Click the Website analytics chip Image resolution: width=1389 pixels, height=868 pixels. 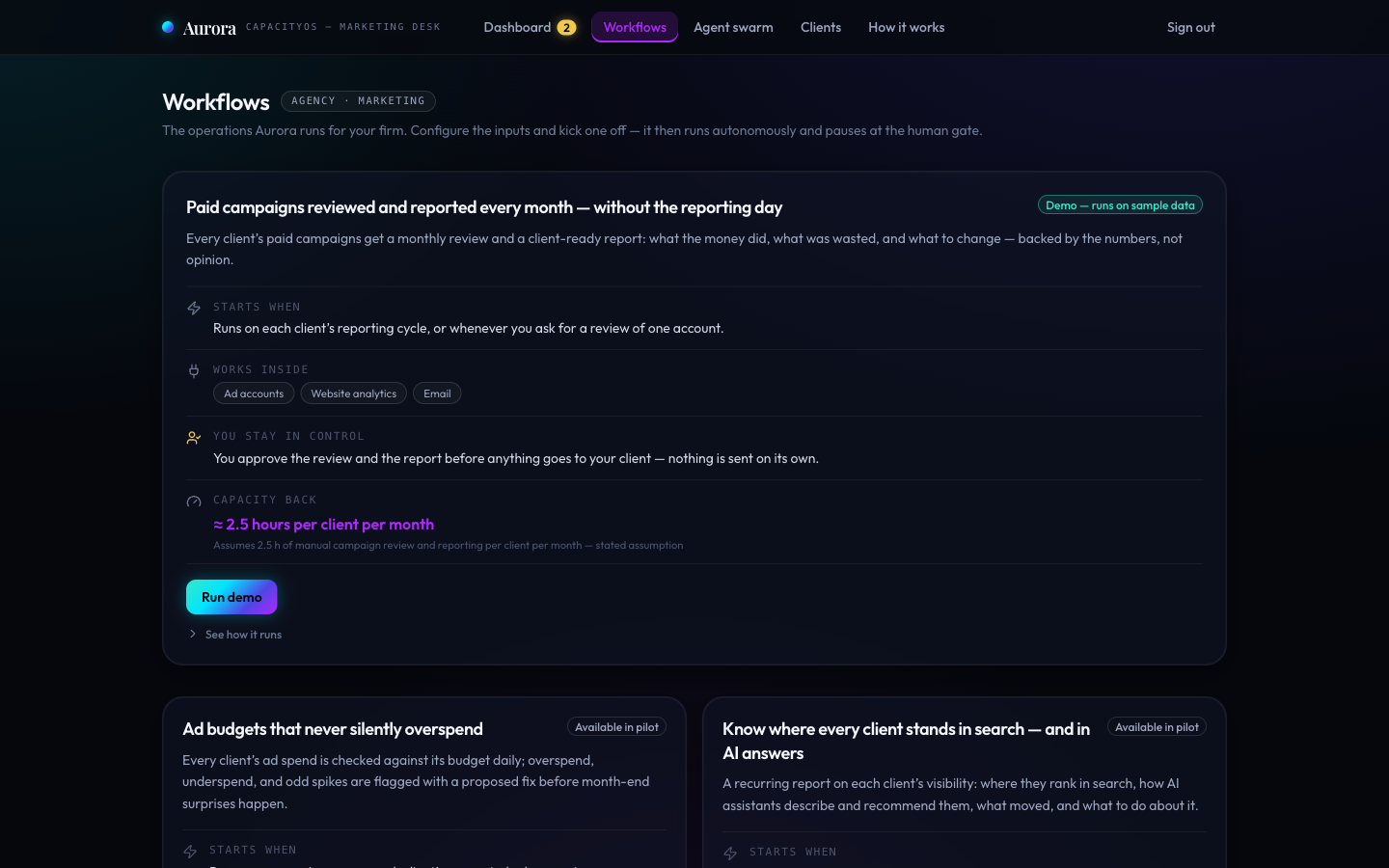[353, 393]
